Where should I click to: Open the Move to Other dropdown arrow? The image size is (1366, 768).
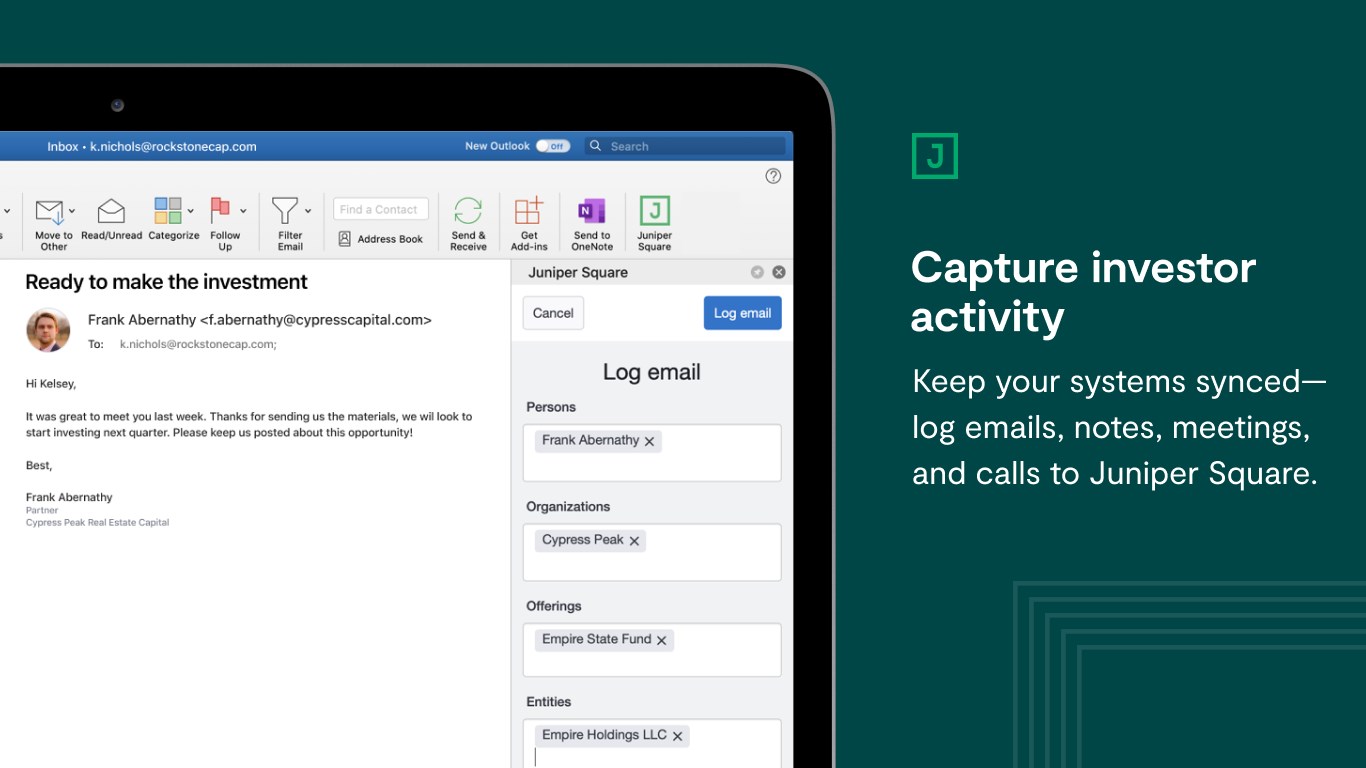[72, 212]
